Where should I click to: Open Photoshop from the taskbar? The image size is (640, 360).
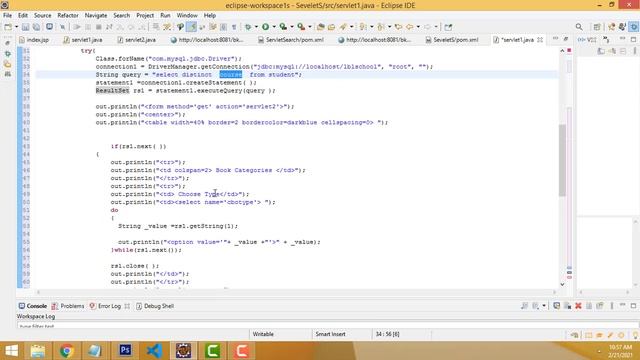[125, 351]
